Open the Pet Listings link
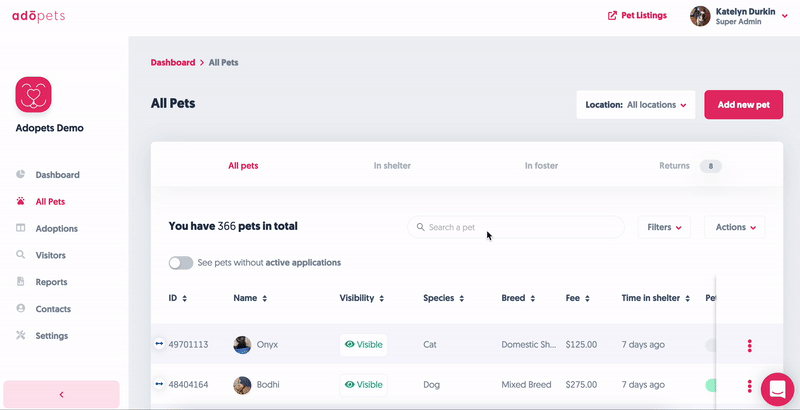The width and height of the screenshot is (800, 410). (637, 16)
